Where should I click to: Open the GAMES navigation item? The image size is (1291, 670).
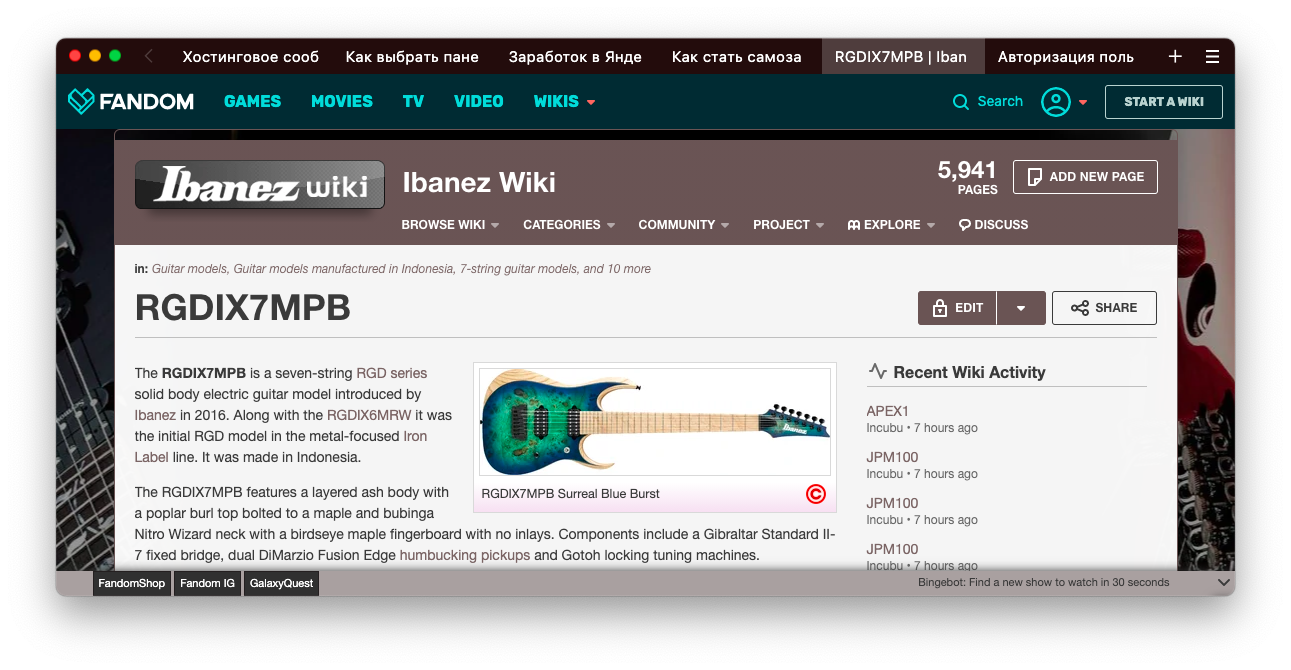click(252, 101)
